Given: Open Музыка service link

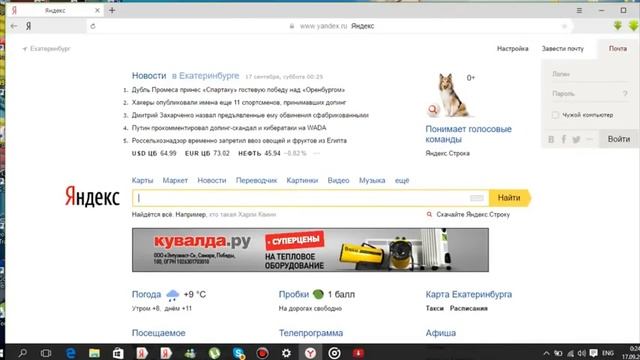Looking at the screenshot, I should 372,180.
